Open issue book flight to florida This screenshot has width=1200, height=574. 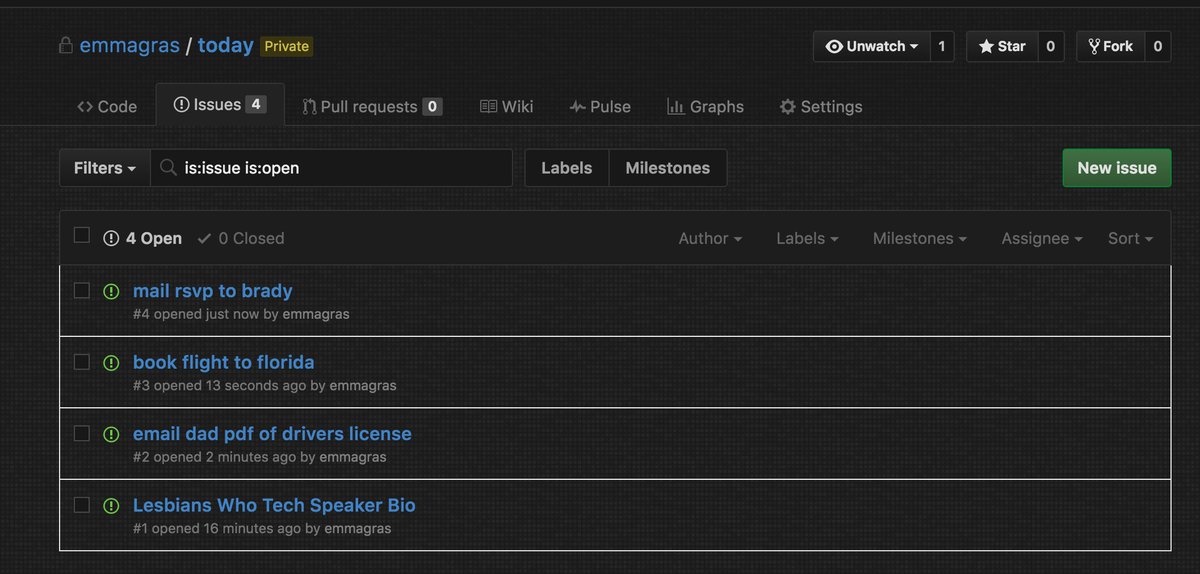[224, 362]
